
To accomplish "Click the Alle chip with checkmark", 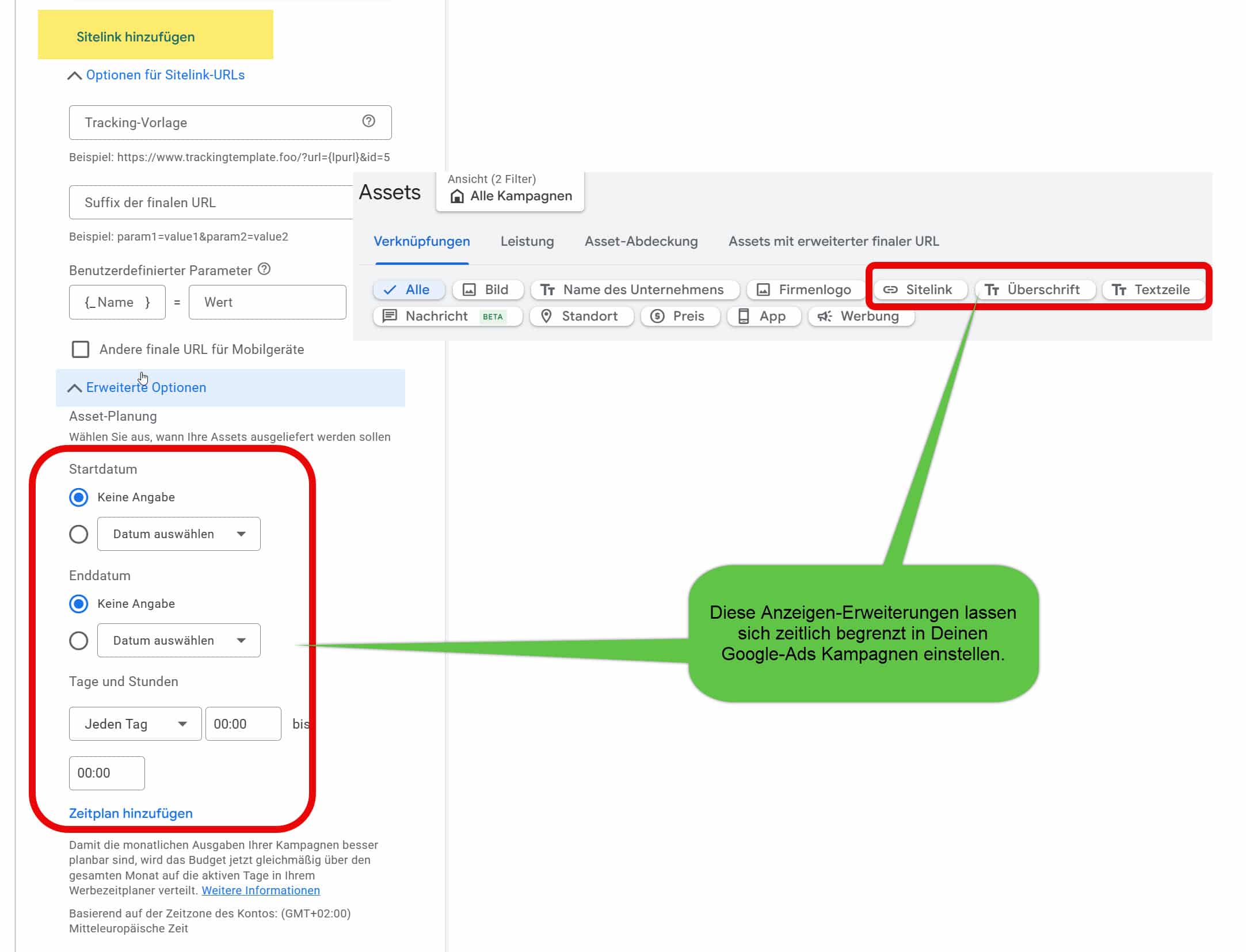I will (409, 290).
